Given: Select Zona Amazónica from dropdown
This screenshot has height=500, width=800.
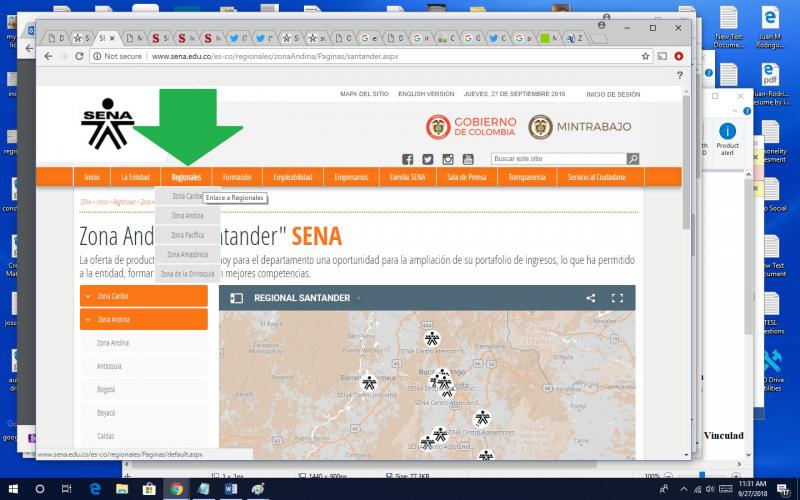Looking at the screenshot, I should click(x=187, y=254).
